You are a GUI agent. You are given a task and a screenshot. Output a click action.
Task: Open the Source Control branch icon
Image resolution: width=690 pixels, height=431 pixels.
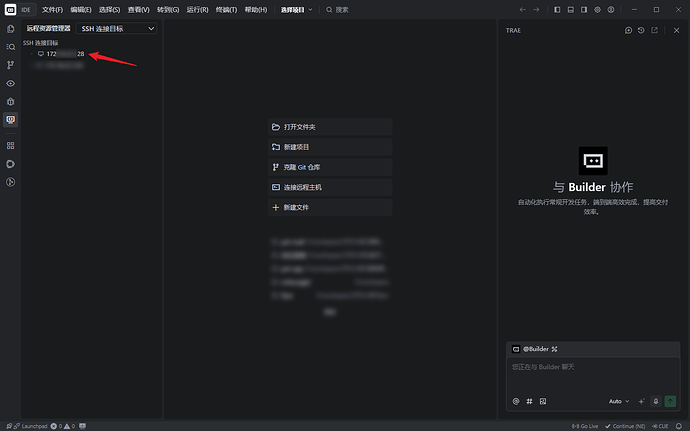pyautogui.click(x=11, y=65)
